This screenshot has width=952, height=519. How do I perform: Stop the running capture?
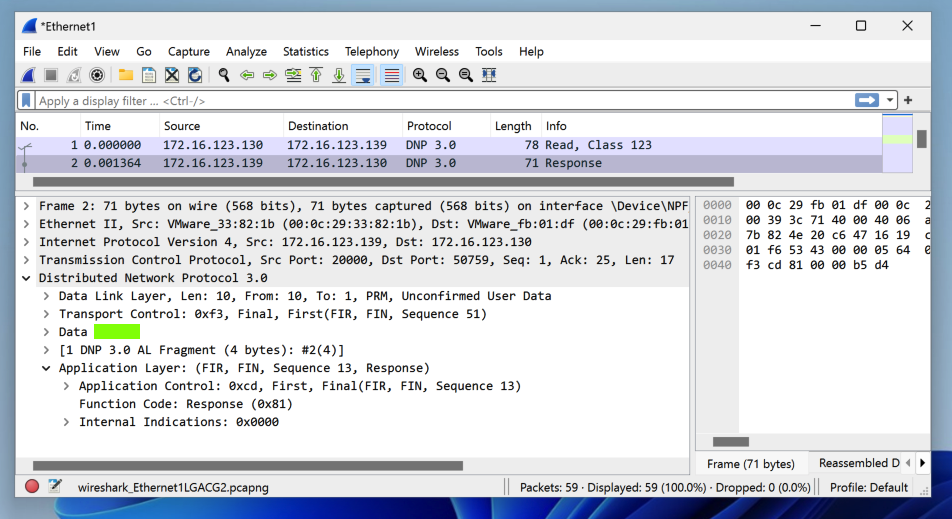pyautogui.click(x=51, y=75)
